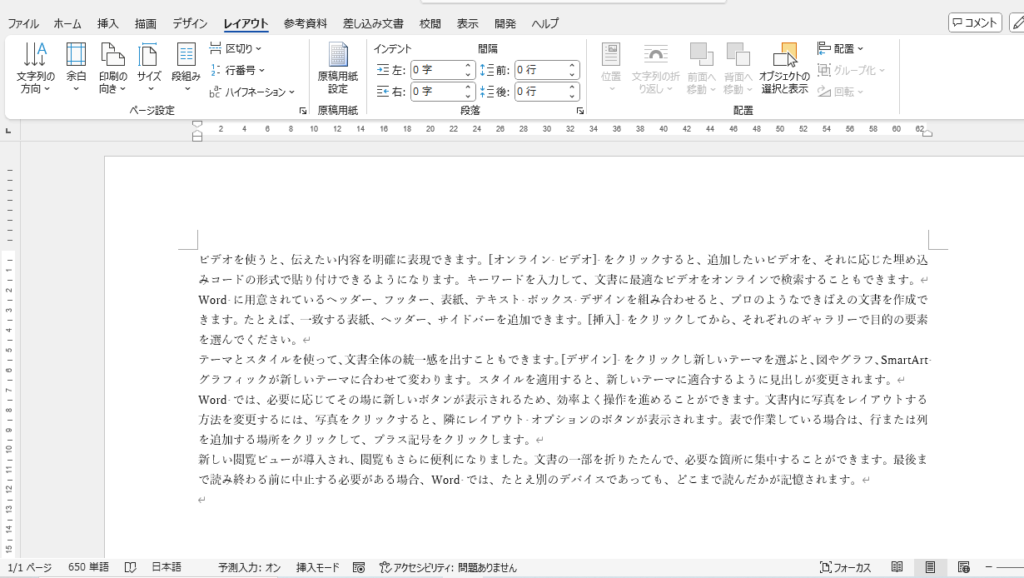The height and width of the screenshot is (578, 1024).
Task: Click 背面へ移動 send backward icon
Action: 738,55
